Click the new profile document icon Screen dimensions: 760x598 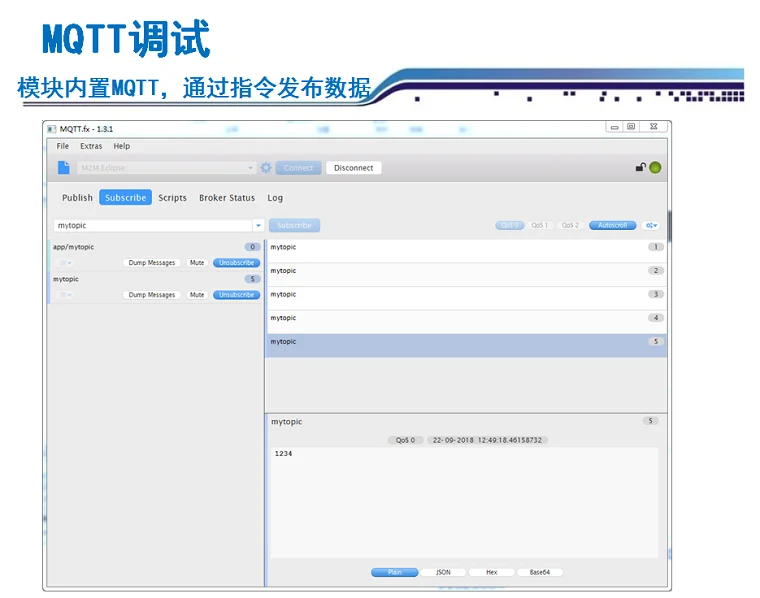(x=63, y=168)
